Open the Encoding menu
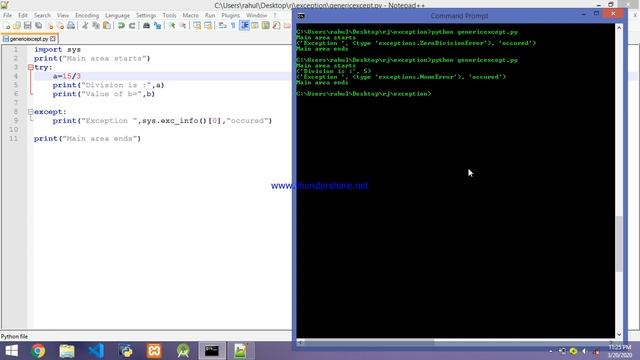 point(87,16)
